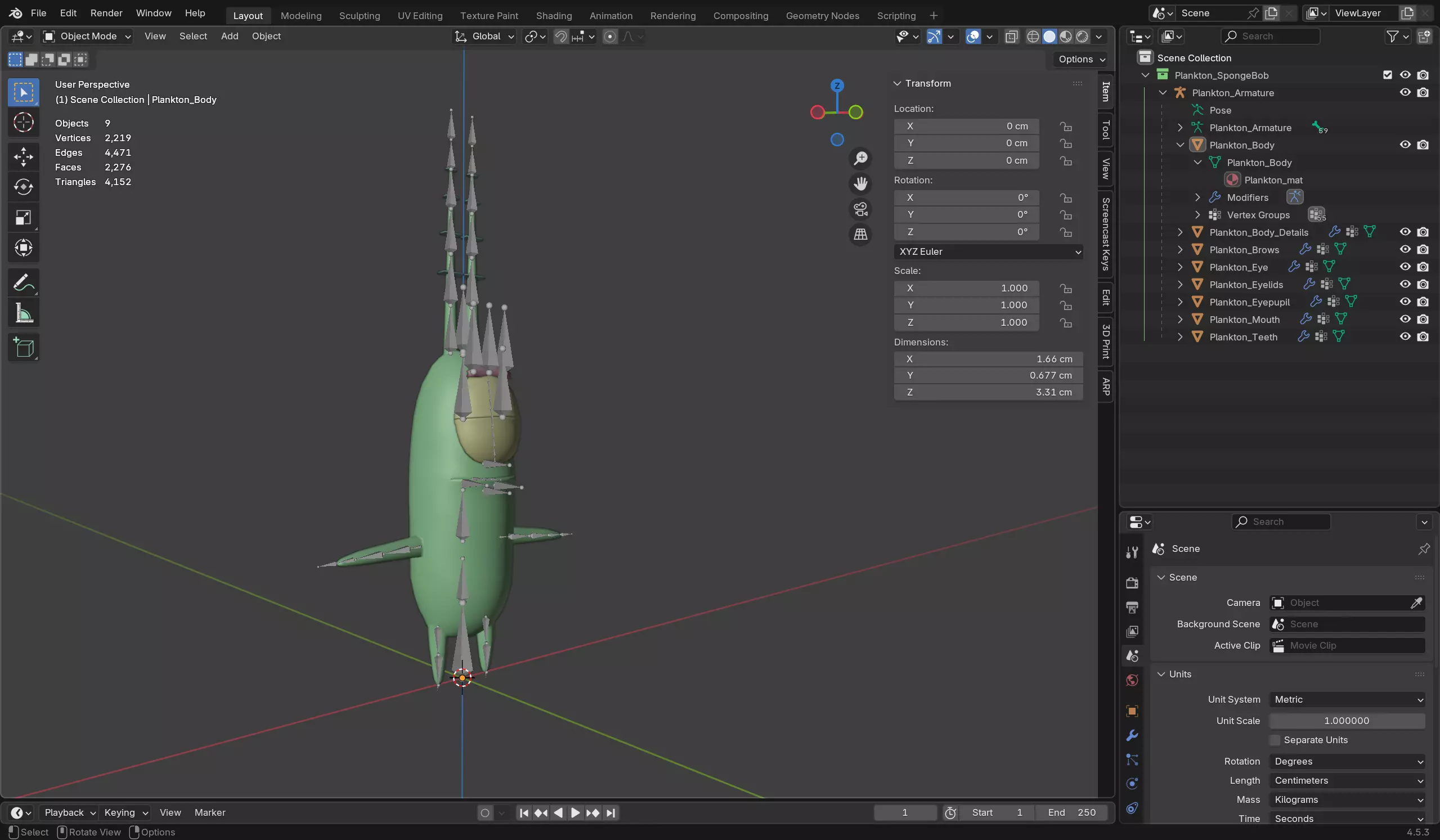Select the Cursor tool in toolbar
This screenshot has width=1440, height=840.
24,122
